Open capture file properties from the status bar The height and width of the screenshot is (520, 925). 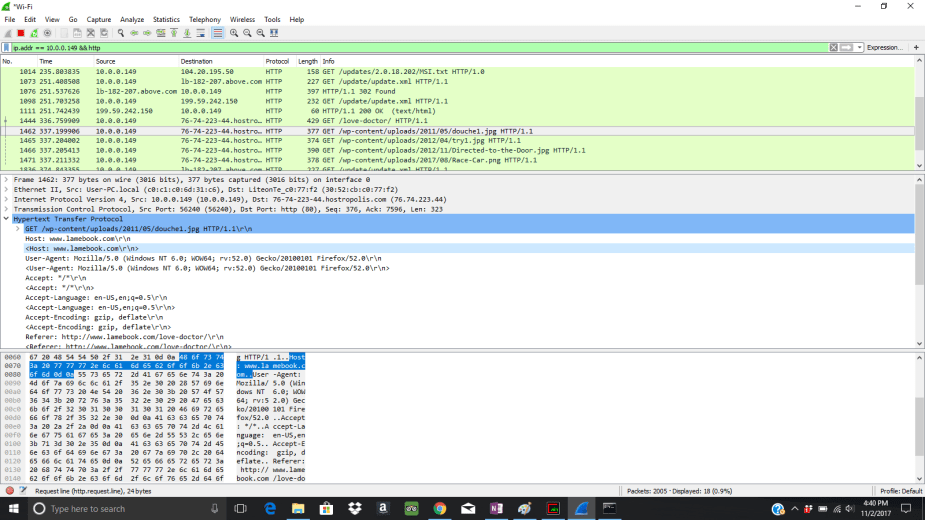pyautogui.click(x=22, y=491)
